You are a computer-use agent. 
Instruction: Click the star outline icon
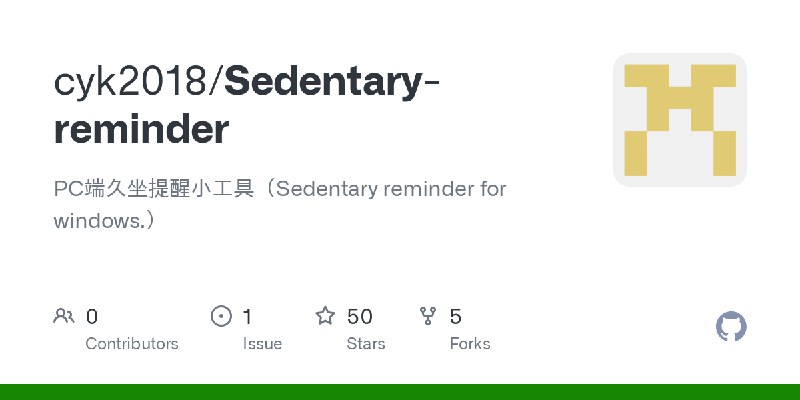tap(325, 316)
